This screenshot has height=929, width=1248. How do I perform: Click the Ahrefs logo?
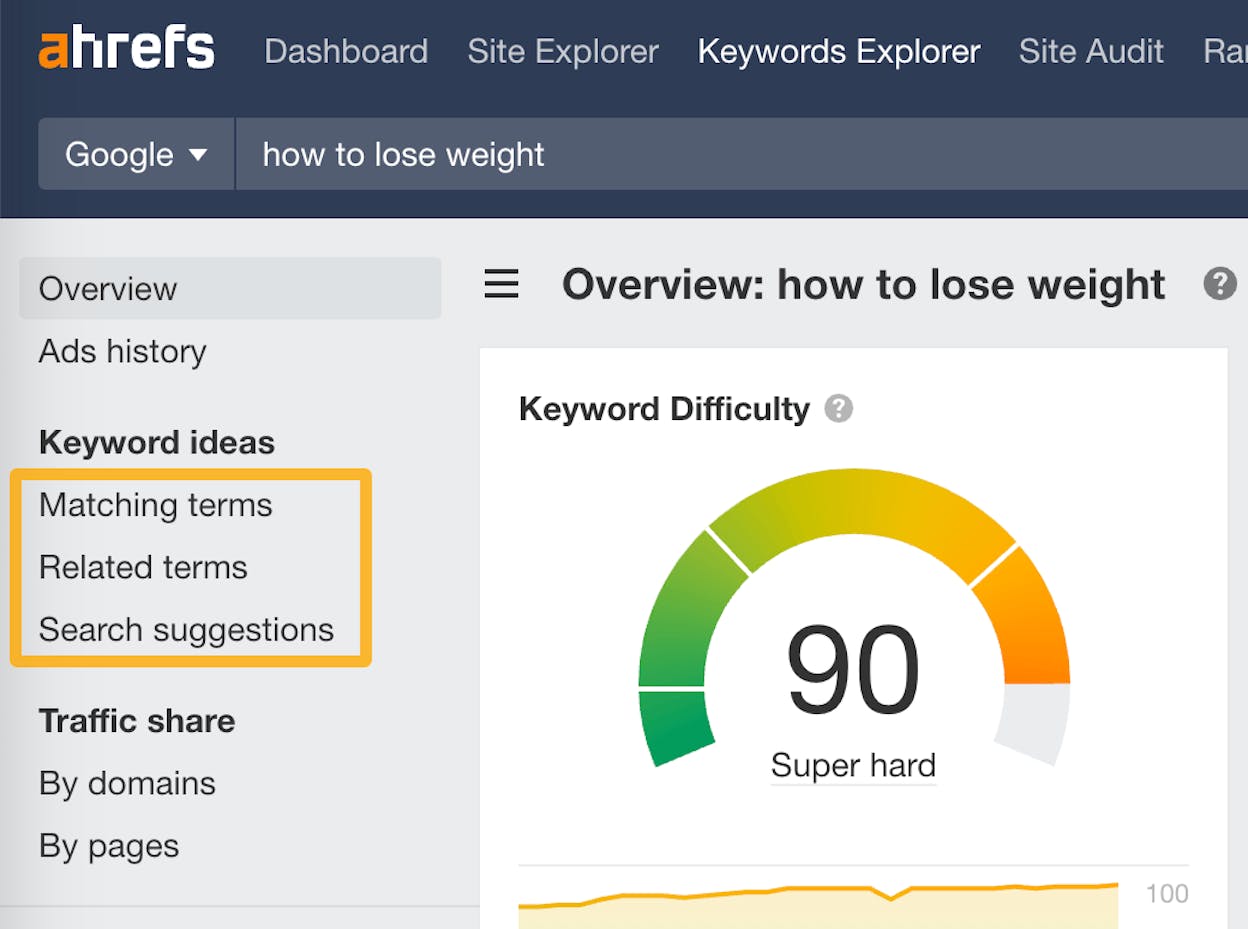tap(126, 50)
